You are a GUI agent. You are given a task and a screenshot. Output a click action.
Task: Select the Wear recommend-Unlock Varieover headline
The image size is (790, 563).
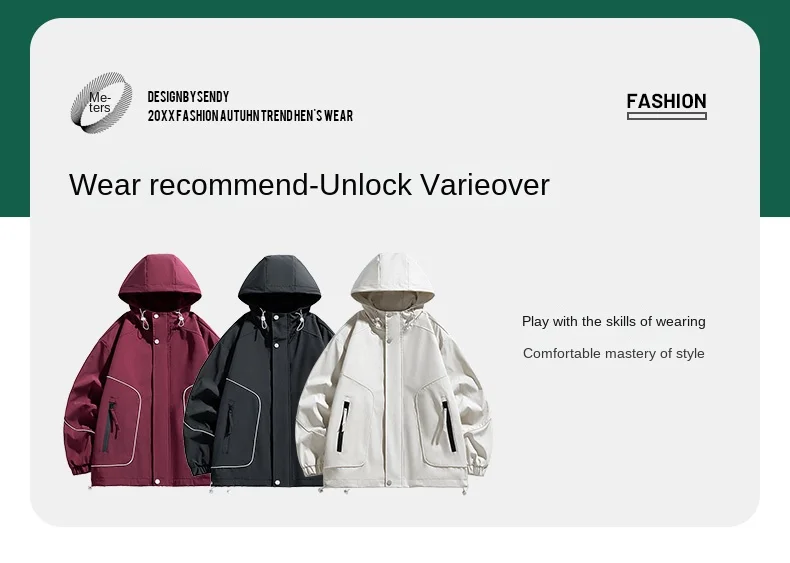pyautogui.click(x=309, y=184)
